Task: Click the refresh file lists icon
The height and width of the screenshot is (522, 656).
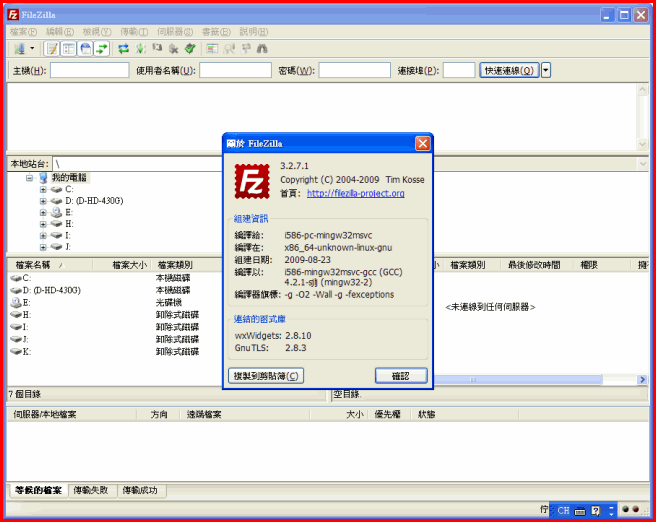Action: tap(123, 48)
